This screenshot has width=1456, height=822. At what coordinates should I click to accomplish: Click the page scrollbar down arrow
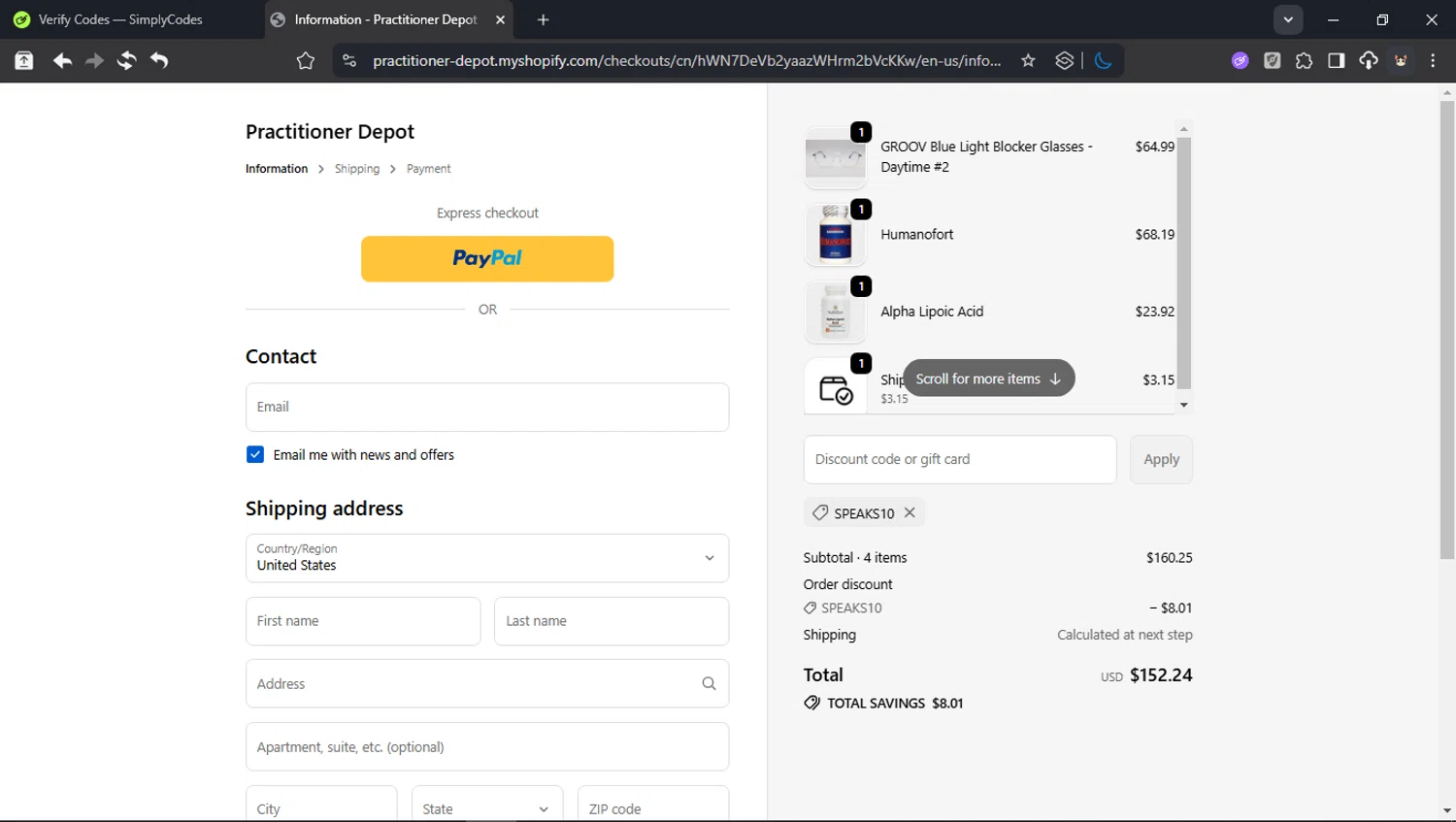pos(1447,810)
